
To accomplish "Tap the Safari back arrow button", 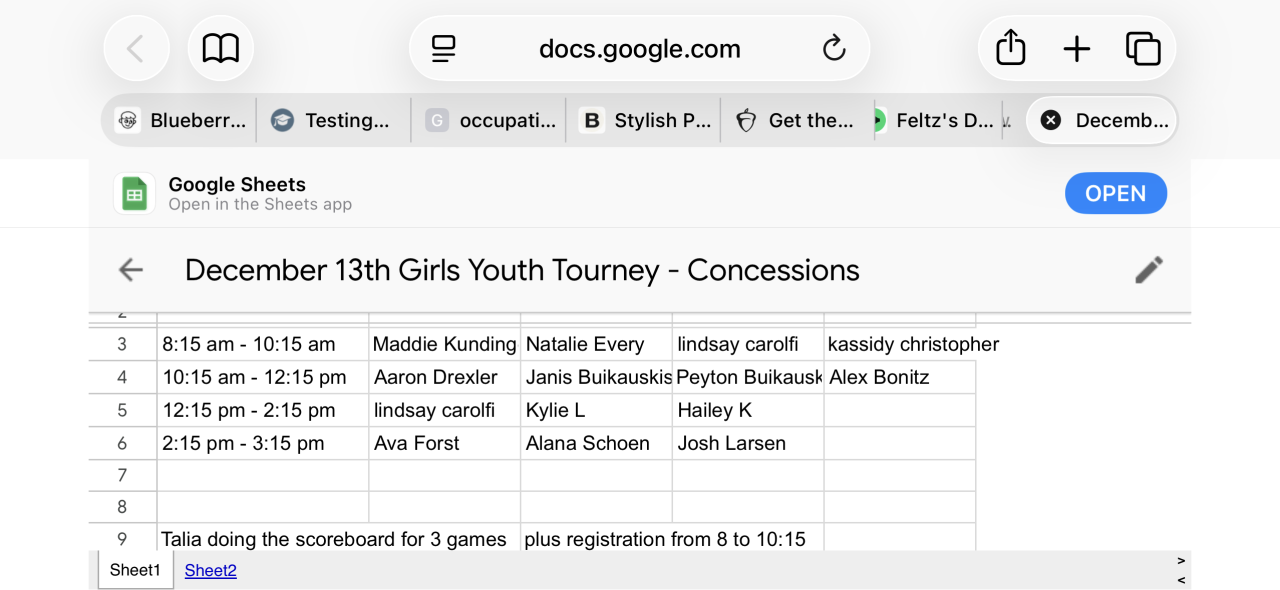I will click(x=136, y=48).
